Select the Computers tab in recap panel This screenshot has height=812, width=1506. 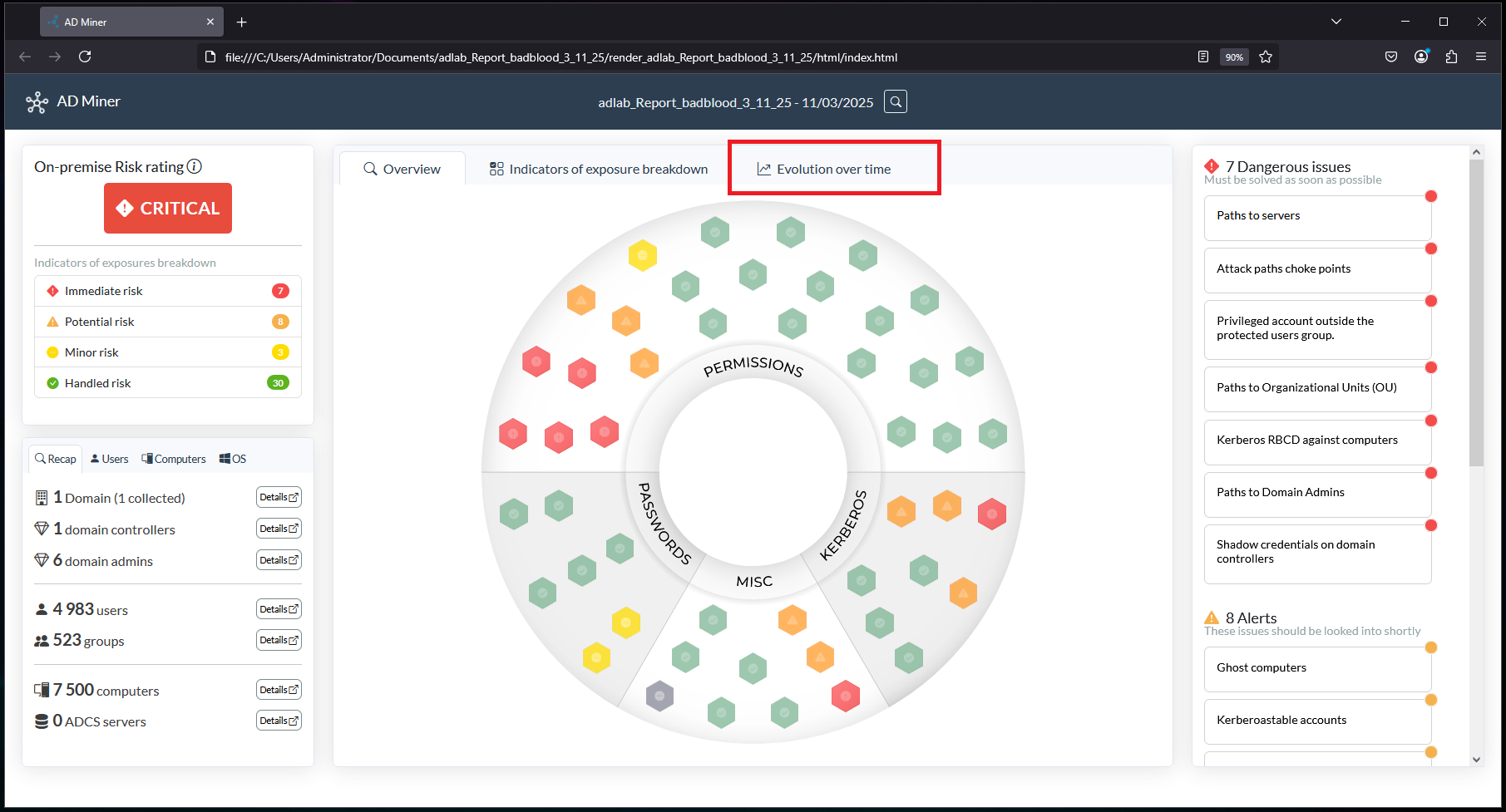174,459
